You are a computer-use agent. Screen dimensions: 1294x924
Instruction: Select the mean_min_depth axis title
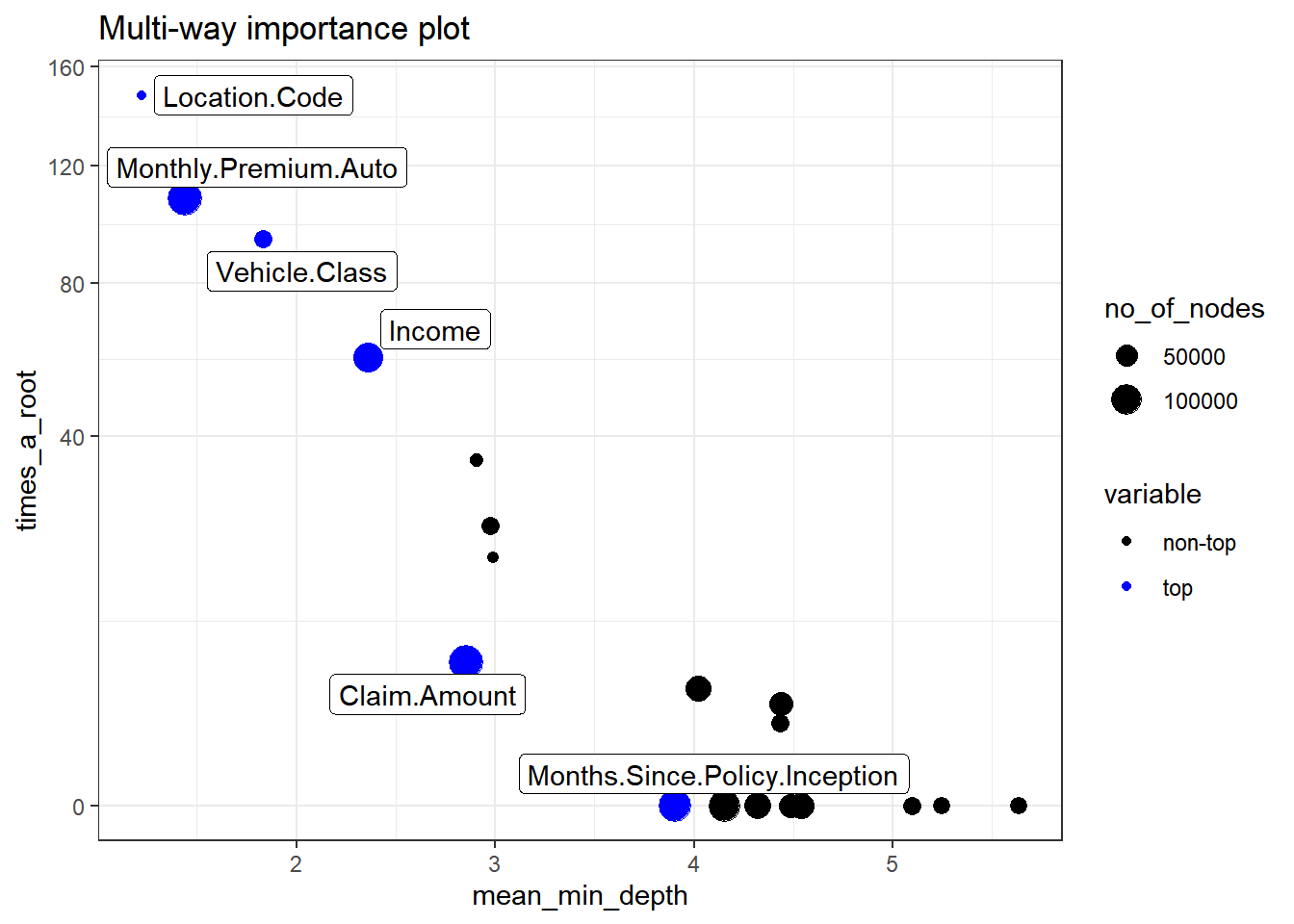(x=580, y=895)
